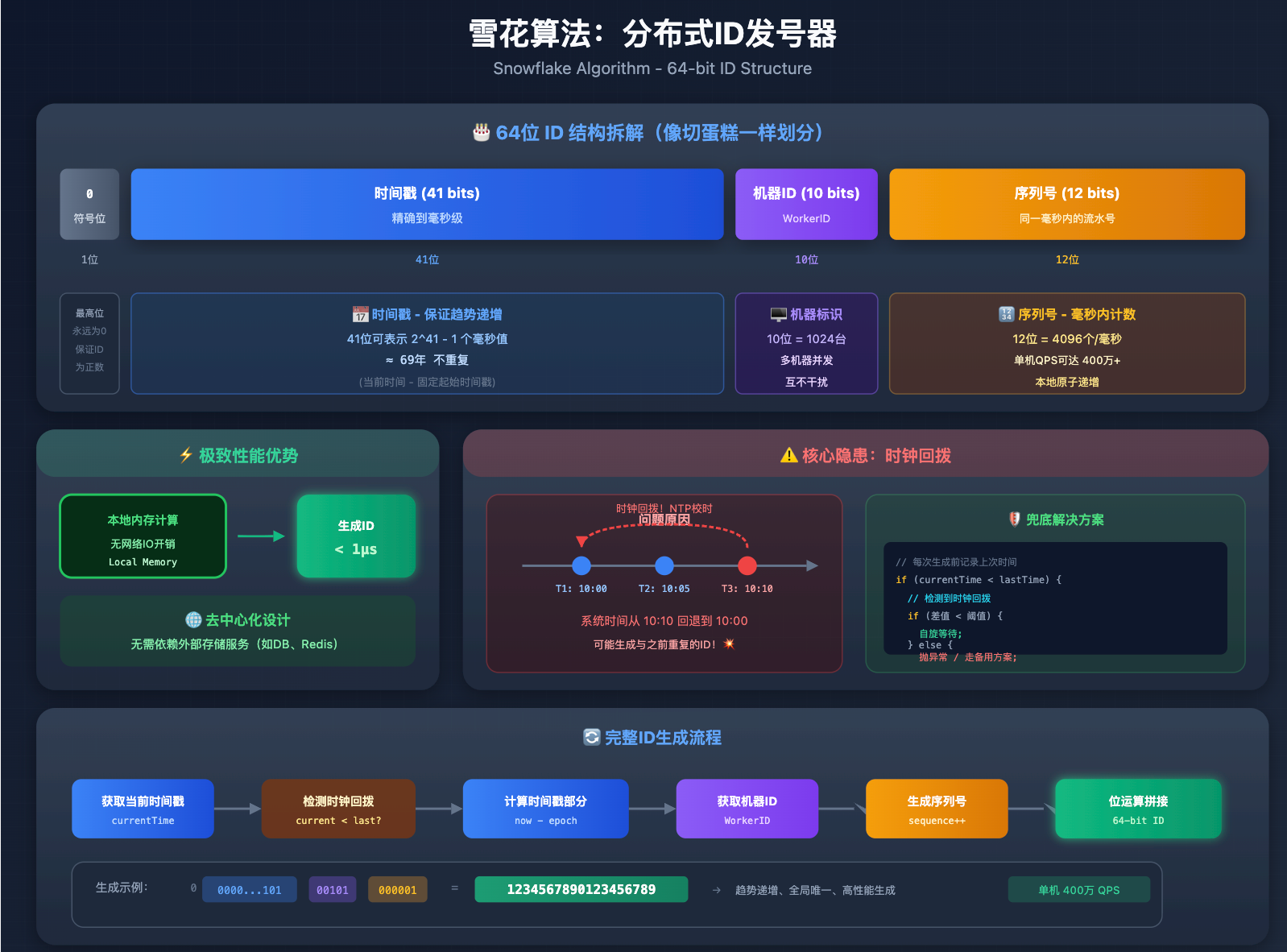
Task: Click the warning triangle beside 核心隐患：时钟回拨
Action: coord(788,456)
